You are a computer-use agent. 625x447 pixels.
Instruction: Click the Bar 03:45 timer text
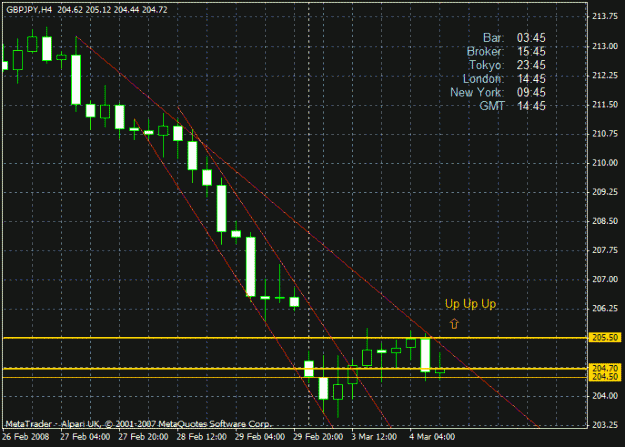point(514,38)
